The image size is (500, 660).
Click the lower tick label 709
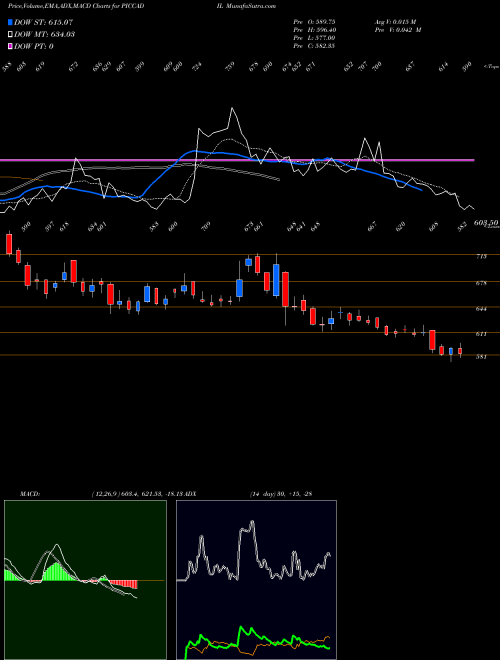[x=207, y=226]
